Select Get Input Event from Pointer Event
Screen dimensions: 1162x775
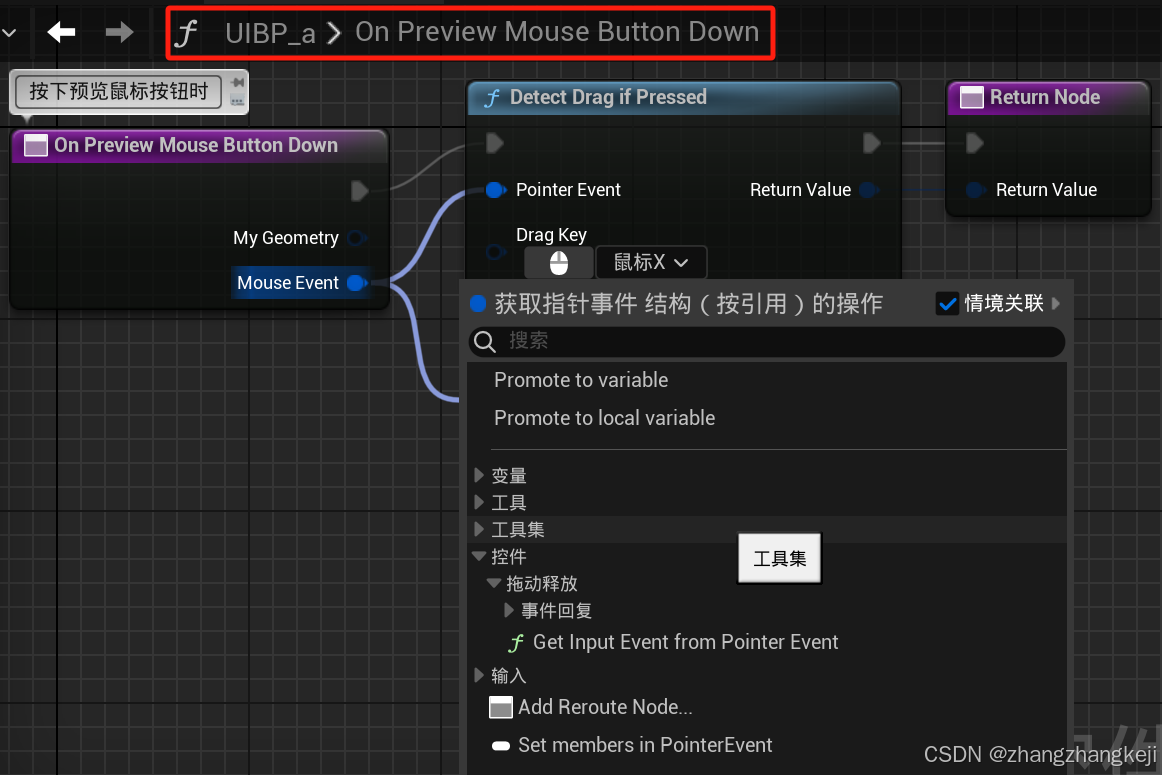(x=673, y=642)
